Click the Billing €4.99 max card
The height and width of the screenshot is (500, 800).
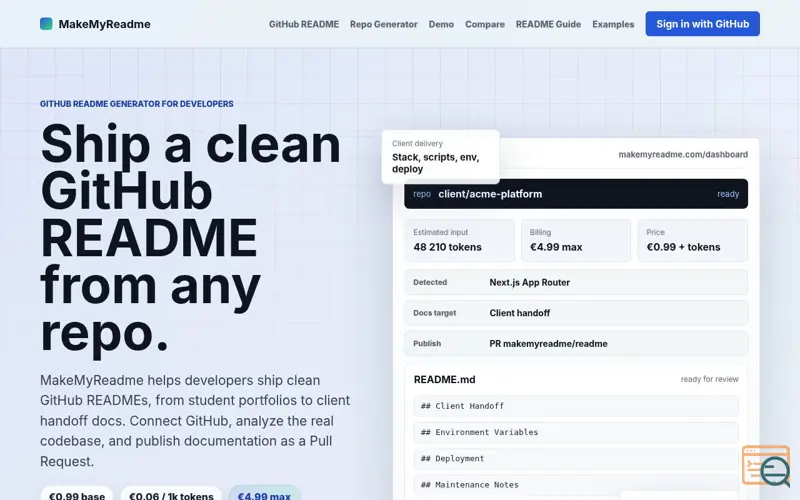(x=576, y=240)
